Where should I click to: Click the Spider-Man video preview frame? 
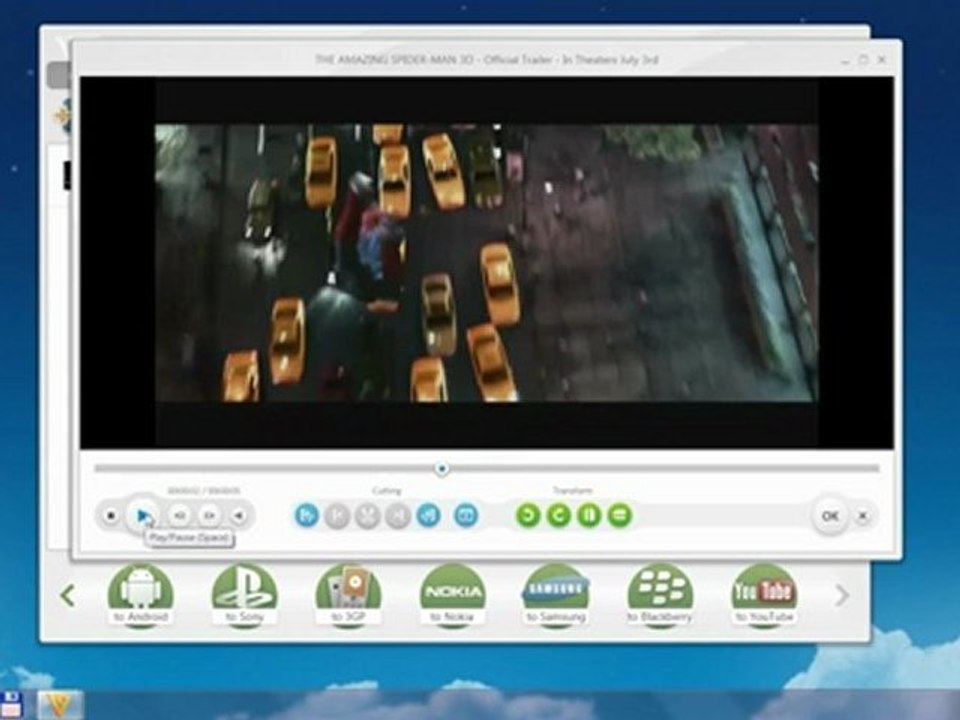[x=486, y=263]
